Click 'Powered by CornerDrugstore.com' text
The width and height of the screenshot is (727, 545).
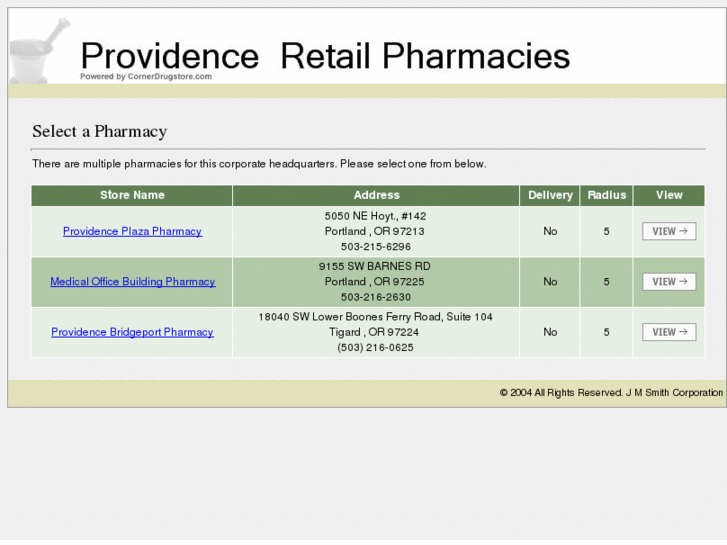(x=146, y=77)
